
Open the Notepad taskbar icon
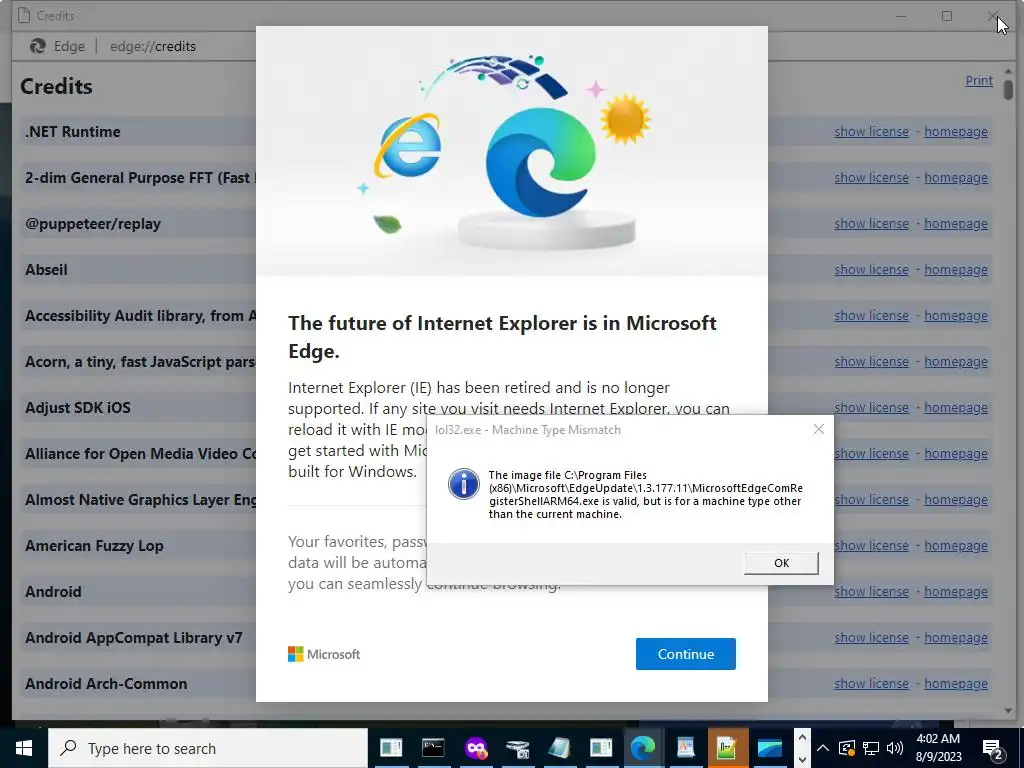(x=559, y=748)
